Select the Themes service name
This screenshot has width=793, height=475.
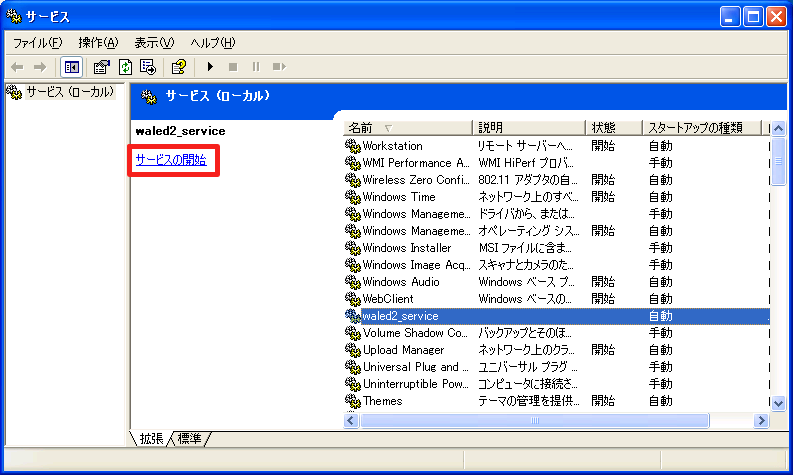(382, 401)
